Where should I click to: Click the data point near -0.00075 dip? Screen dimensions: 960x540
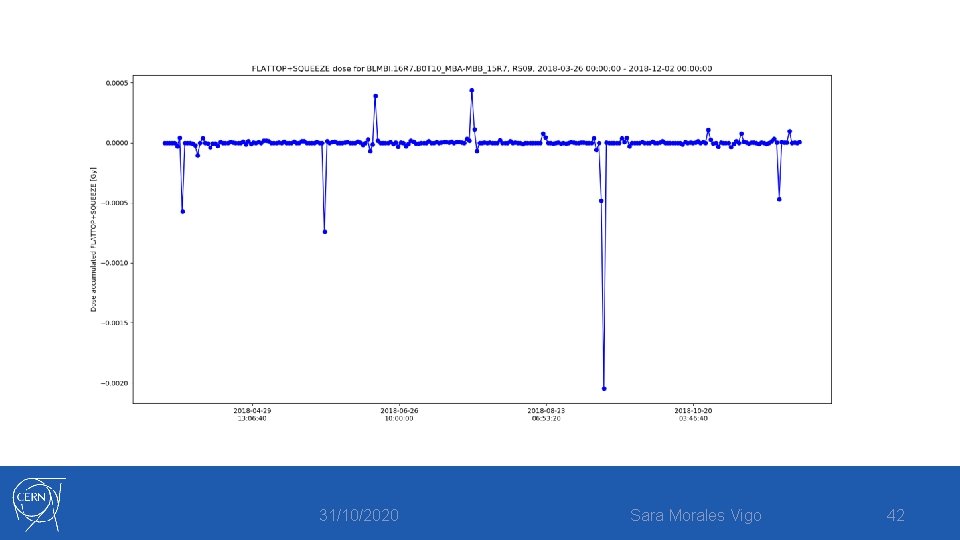[325, 232]
